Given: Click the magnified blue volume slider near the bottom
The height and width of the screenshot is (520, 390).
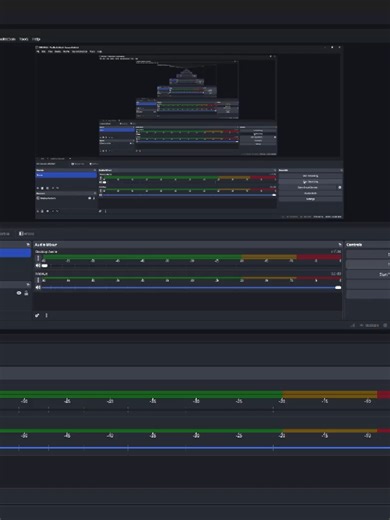Looking at the screenshot, I should [x=195, y=448].
